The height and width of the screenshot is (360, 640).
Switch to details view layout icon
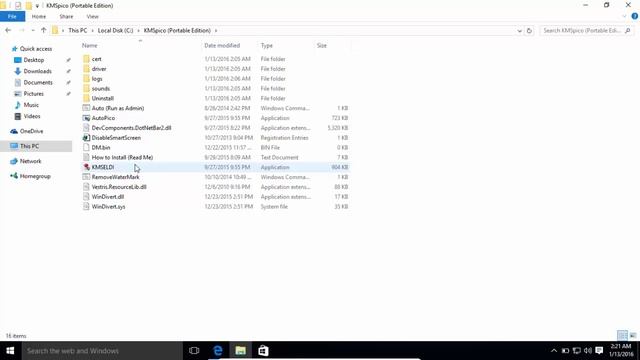[622, 336]
